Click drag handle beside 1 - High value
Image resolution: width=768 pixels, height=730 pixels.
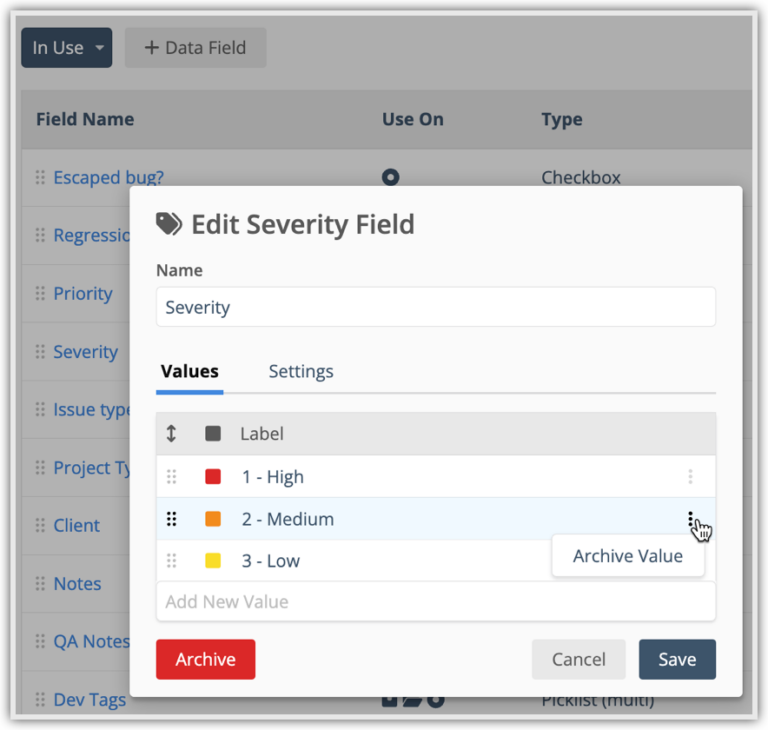(171, 477)
